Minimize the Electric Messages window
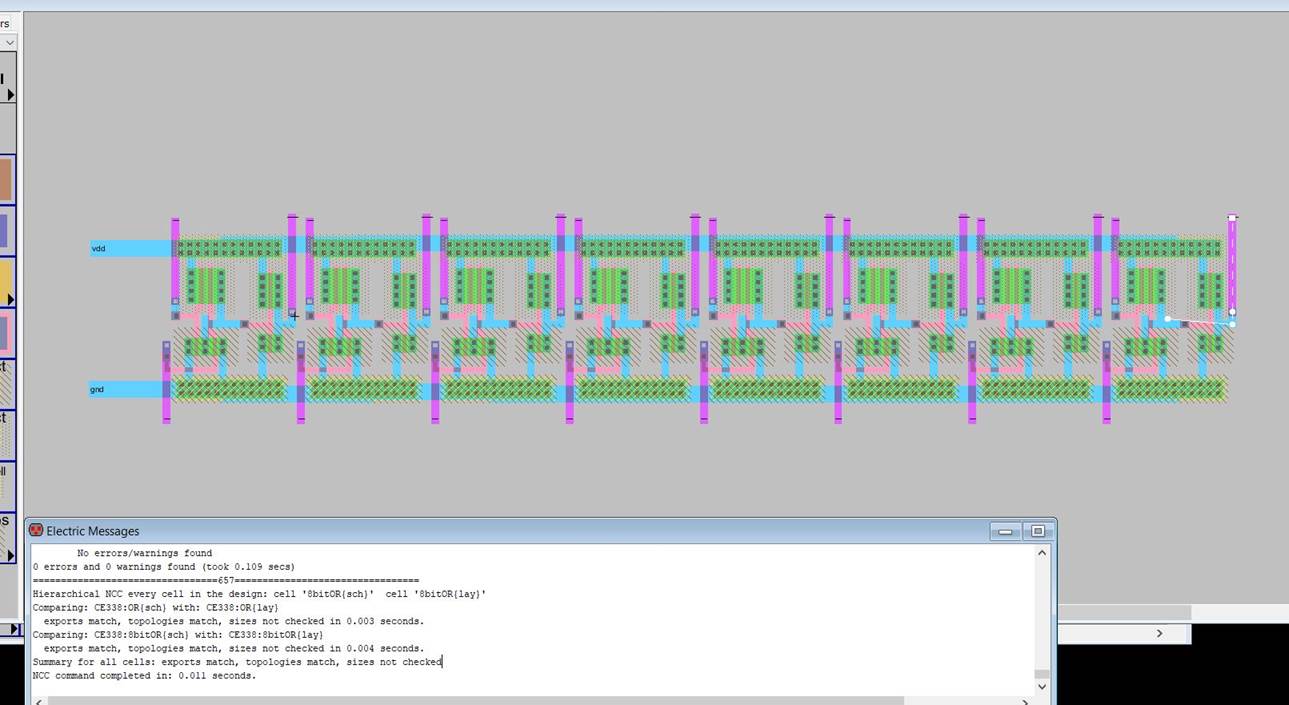1289x705 pixels. tap(1006, 531)
